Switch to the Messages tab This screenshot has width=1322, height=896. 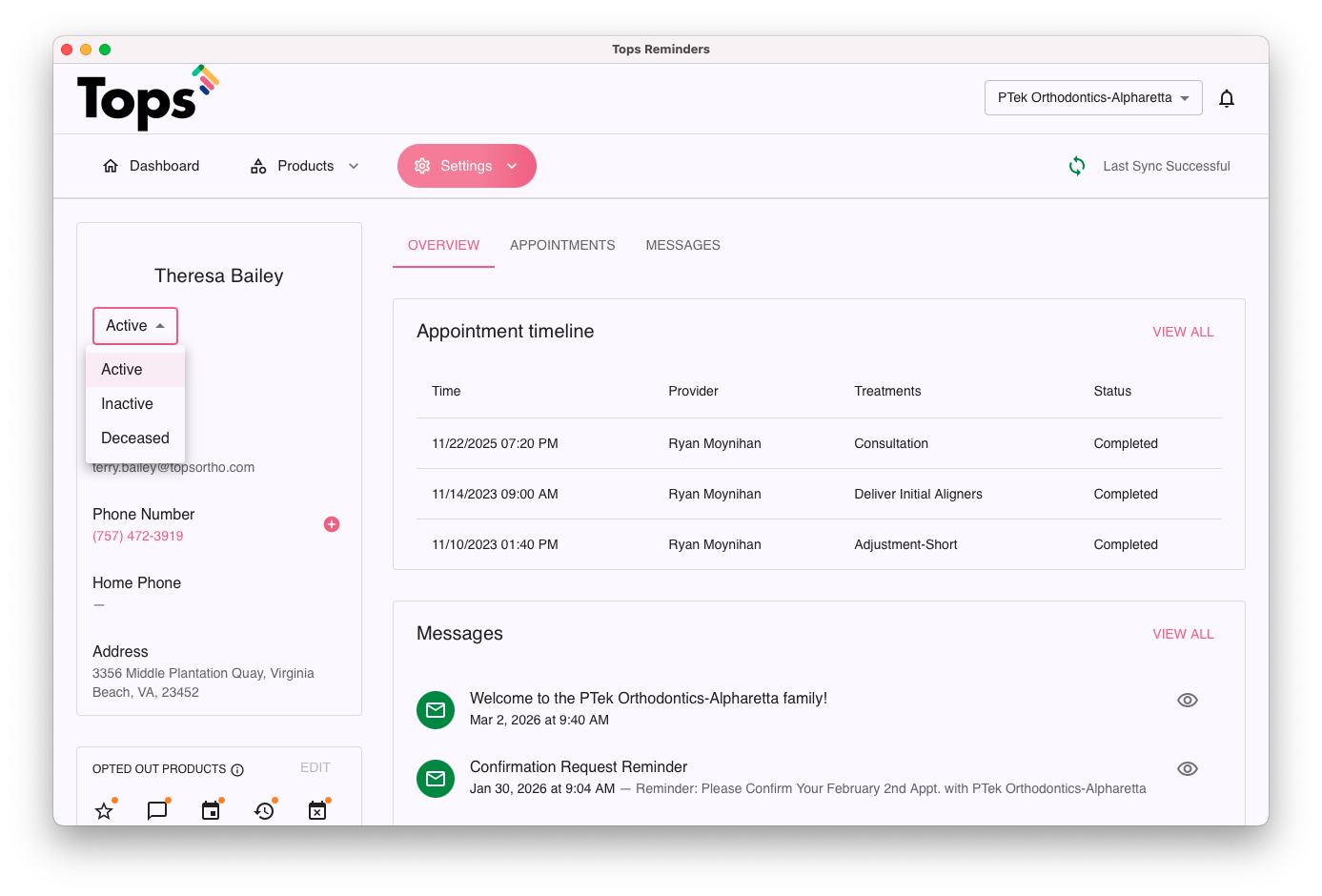coord(682,245)
